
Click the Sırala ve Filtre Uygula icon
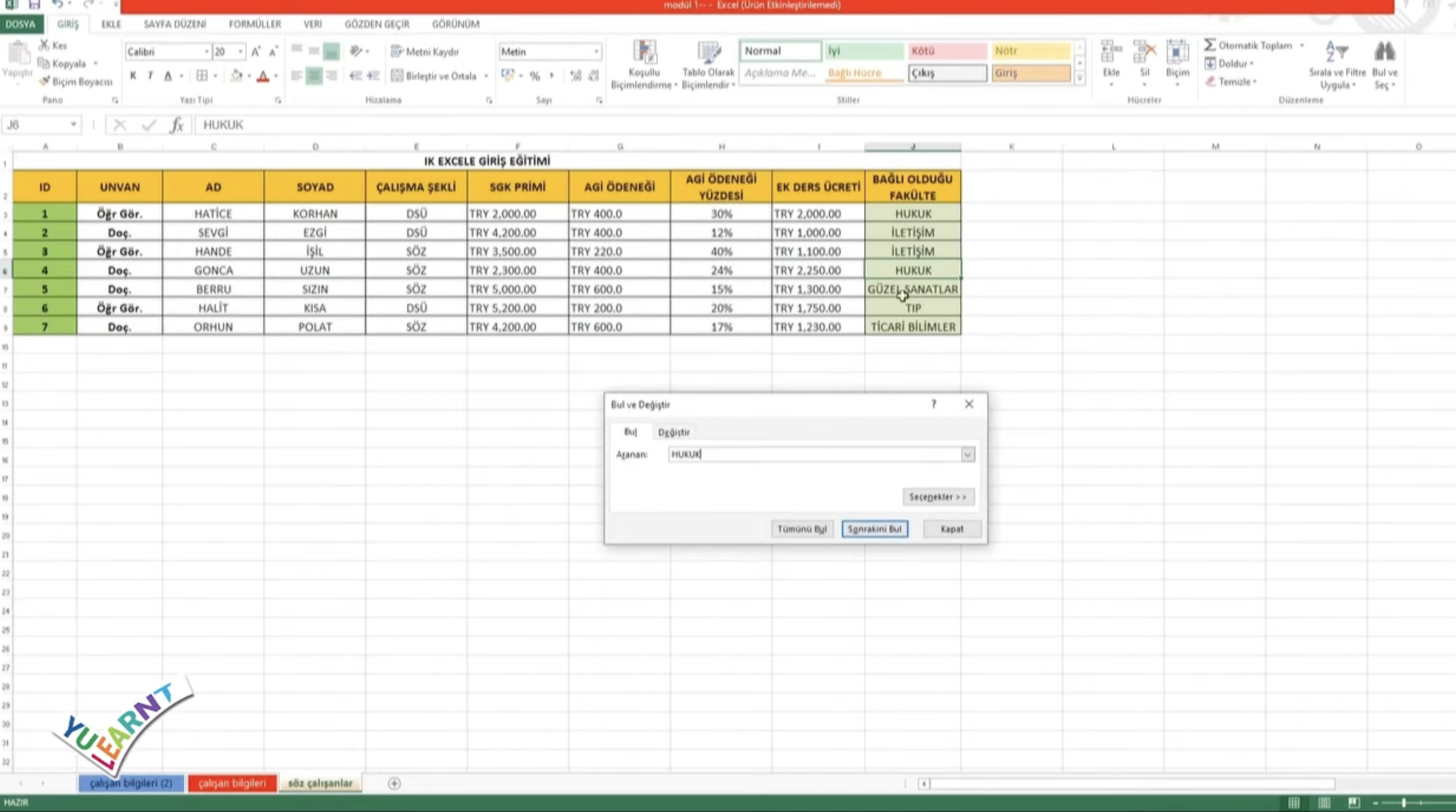(1337, 52)
